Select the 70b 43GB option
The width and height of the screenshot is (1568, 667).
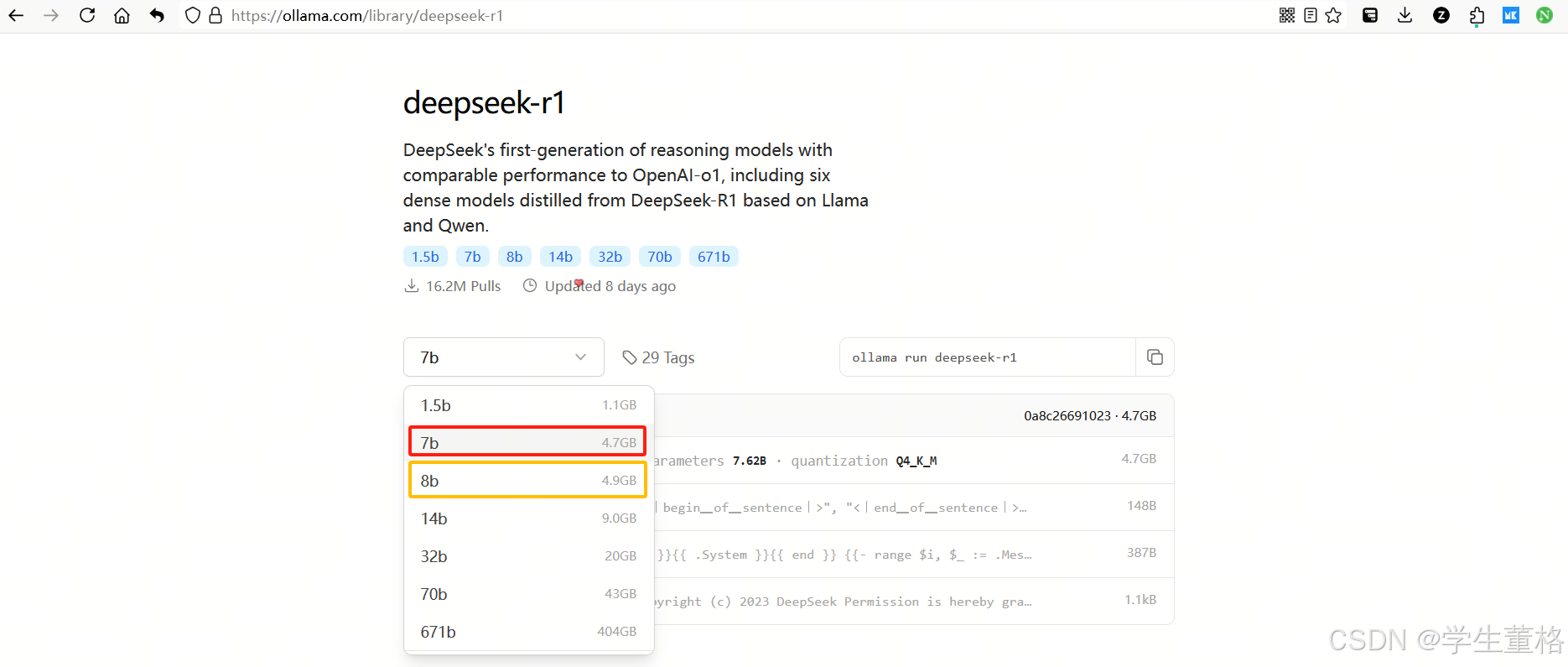528,594
